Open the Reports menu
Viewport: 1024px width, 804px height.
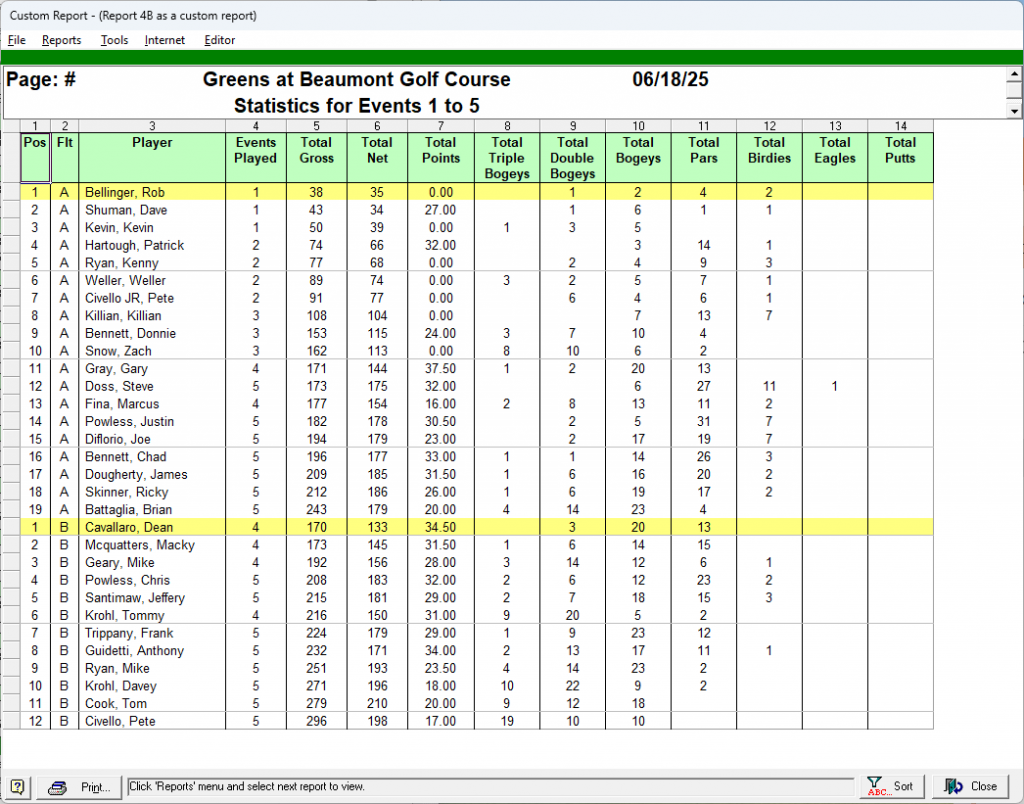pos(61,40)
